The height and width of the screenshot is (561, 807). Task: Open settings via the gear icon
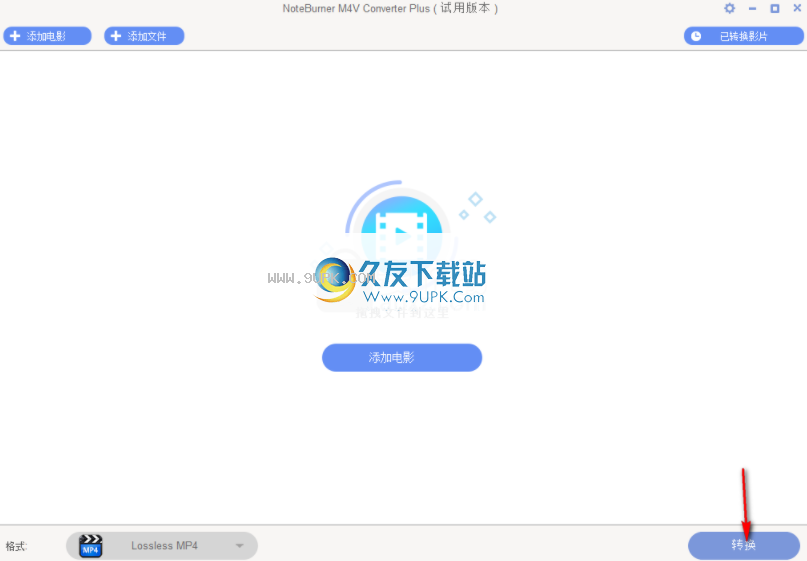click(x=729, y=8)
